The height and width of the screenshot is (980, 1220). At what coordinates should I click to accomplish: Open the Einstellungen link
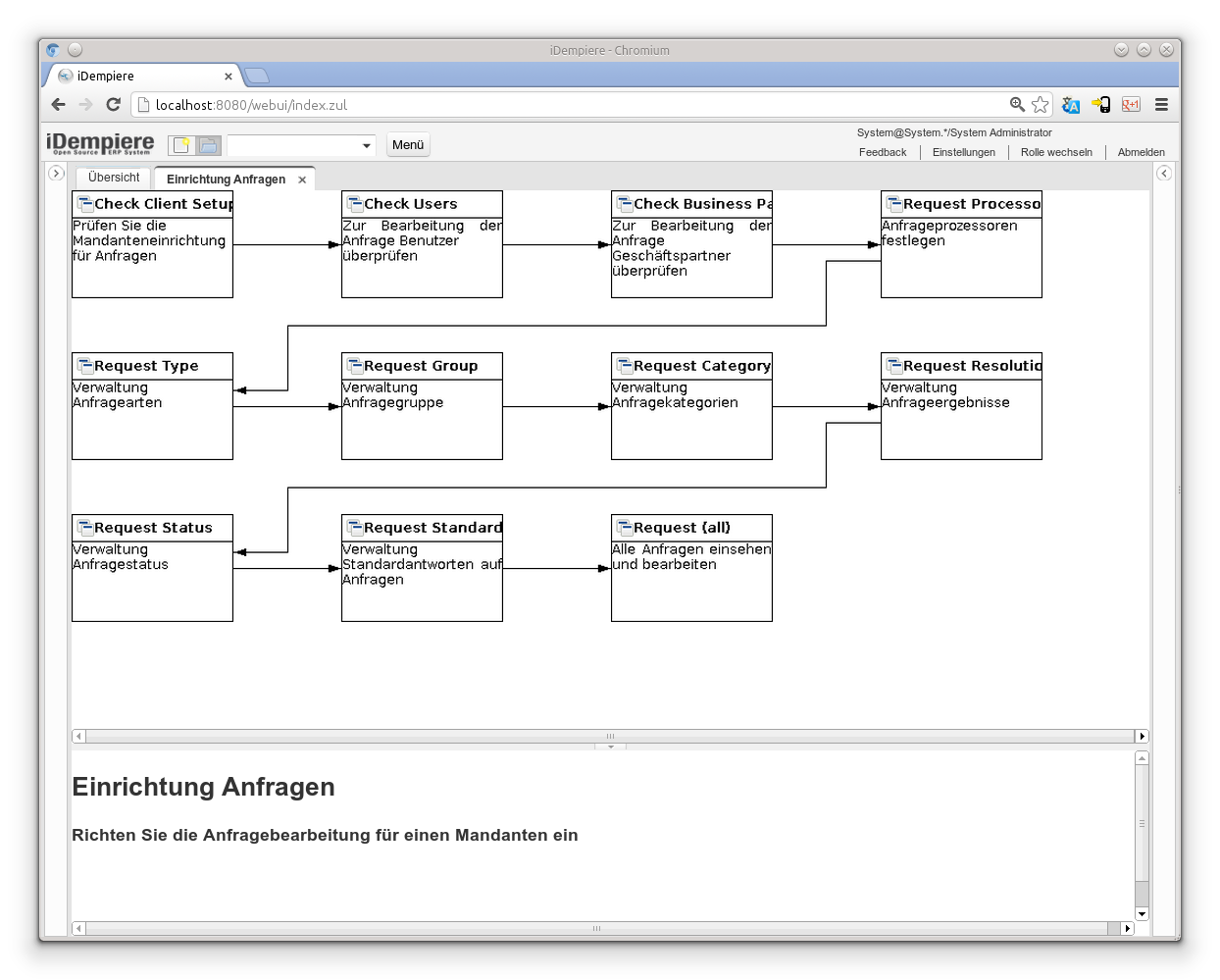coord(964,152)
